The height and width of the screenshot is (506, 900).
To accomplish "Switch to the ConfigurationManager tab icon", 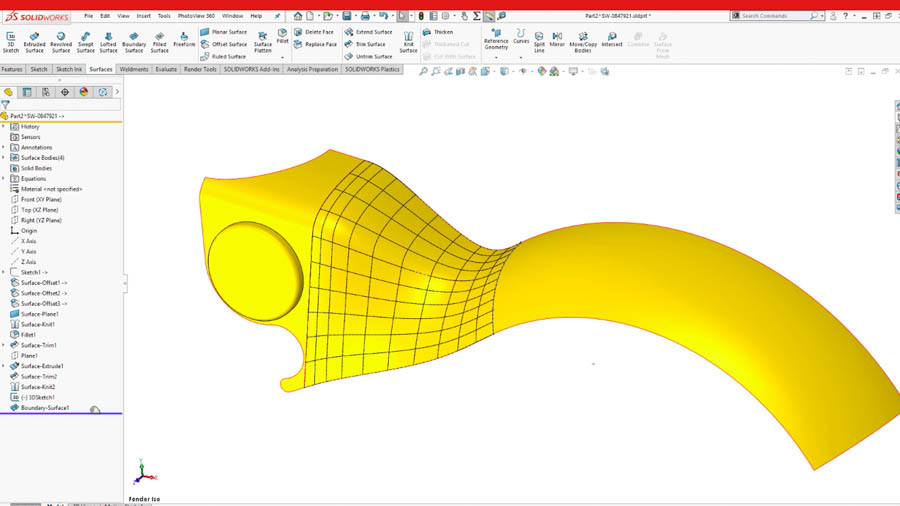I will tap(46, 92).
